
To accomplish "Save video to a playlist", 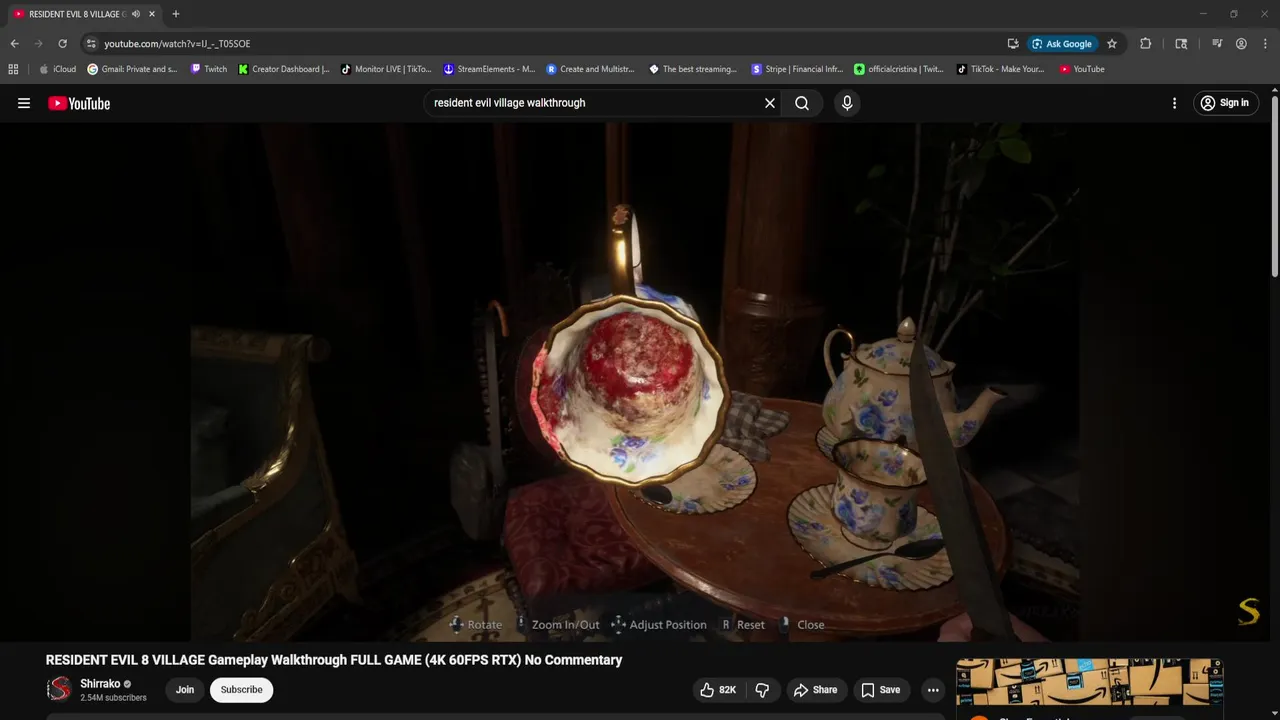I will (x=881, y=690).
